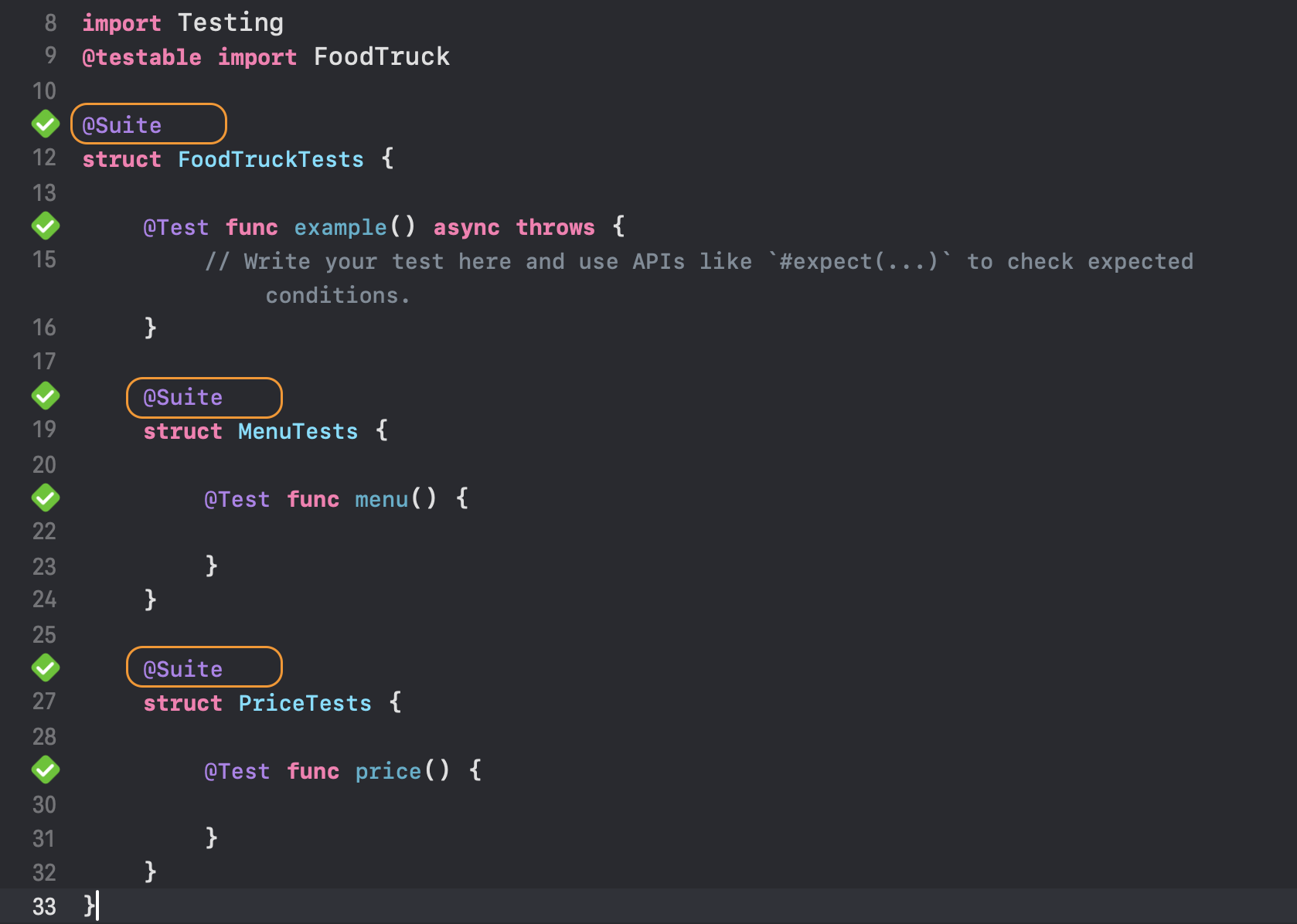Click the passed-test diamond for the MenuTests suite
This screenshot has width=1297, height=924.
[x=46, y=396]
